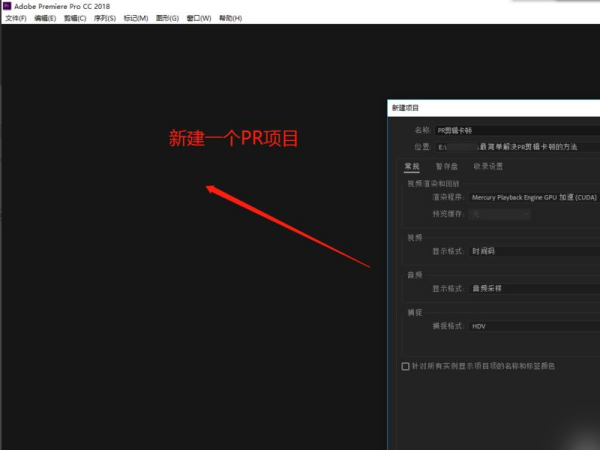600x450 pixels.
Task: Open the 剪辑(C) menu
Action: pyautogui.click(x=75, y=18)
